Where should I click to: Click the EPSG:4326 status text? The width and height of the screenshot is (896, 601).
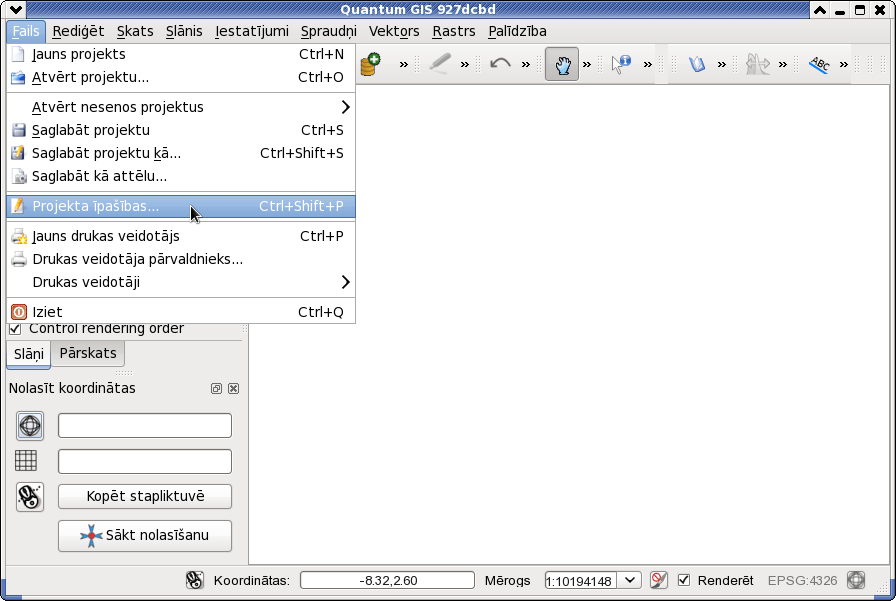[802, 580]
